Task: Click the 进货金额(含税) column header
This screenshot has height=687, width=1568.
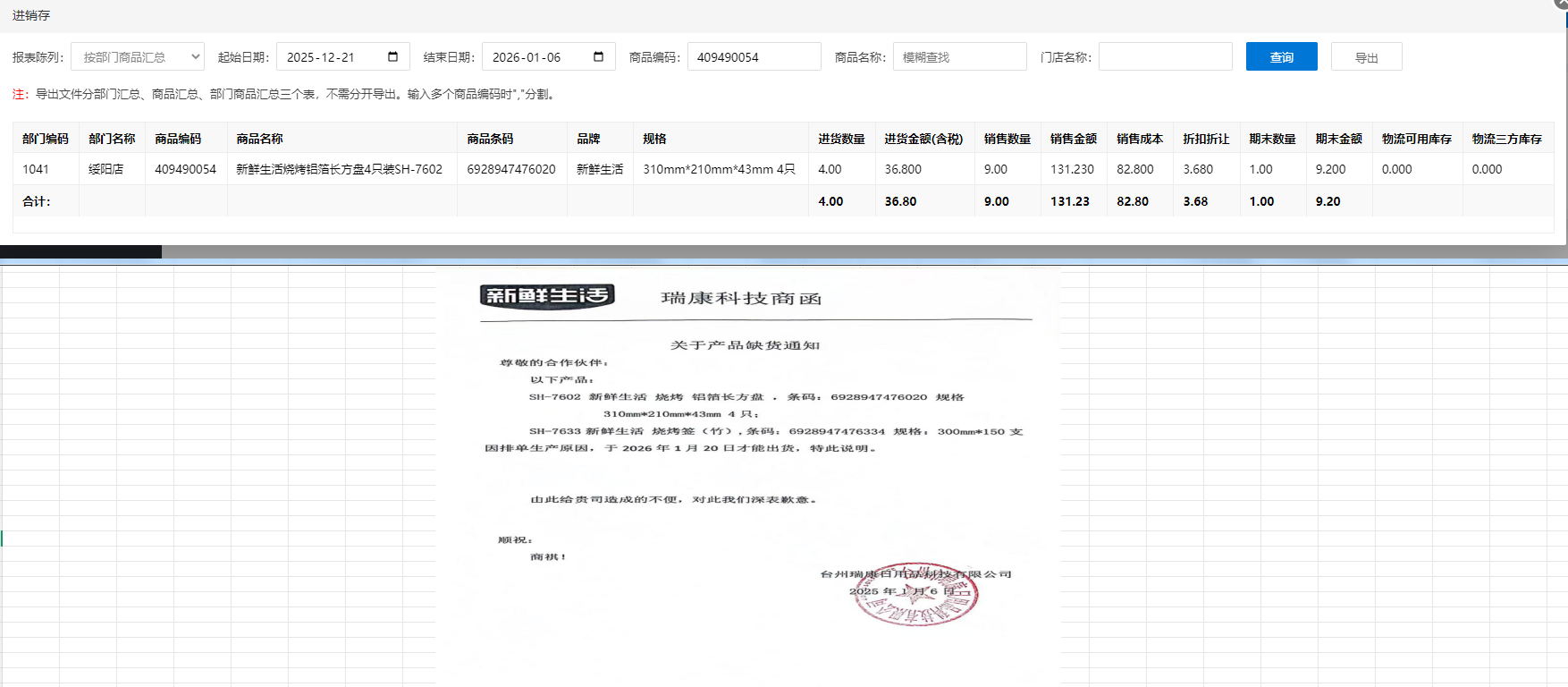Action: click(x=923, y=139)
